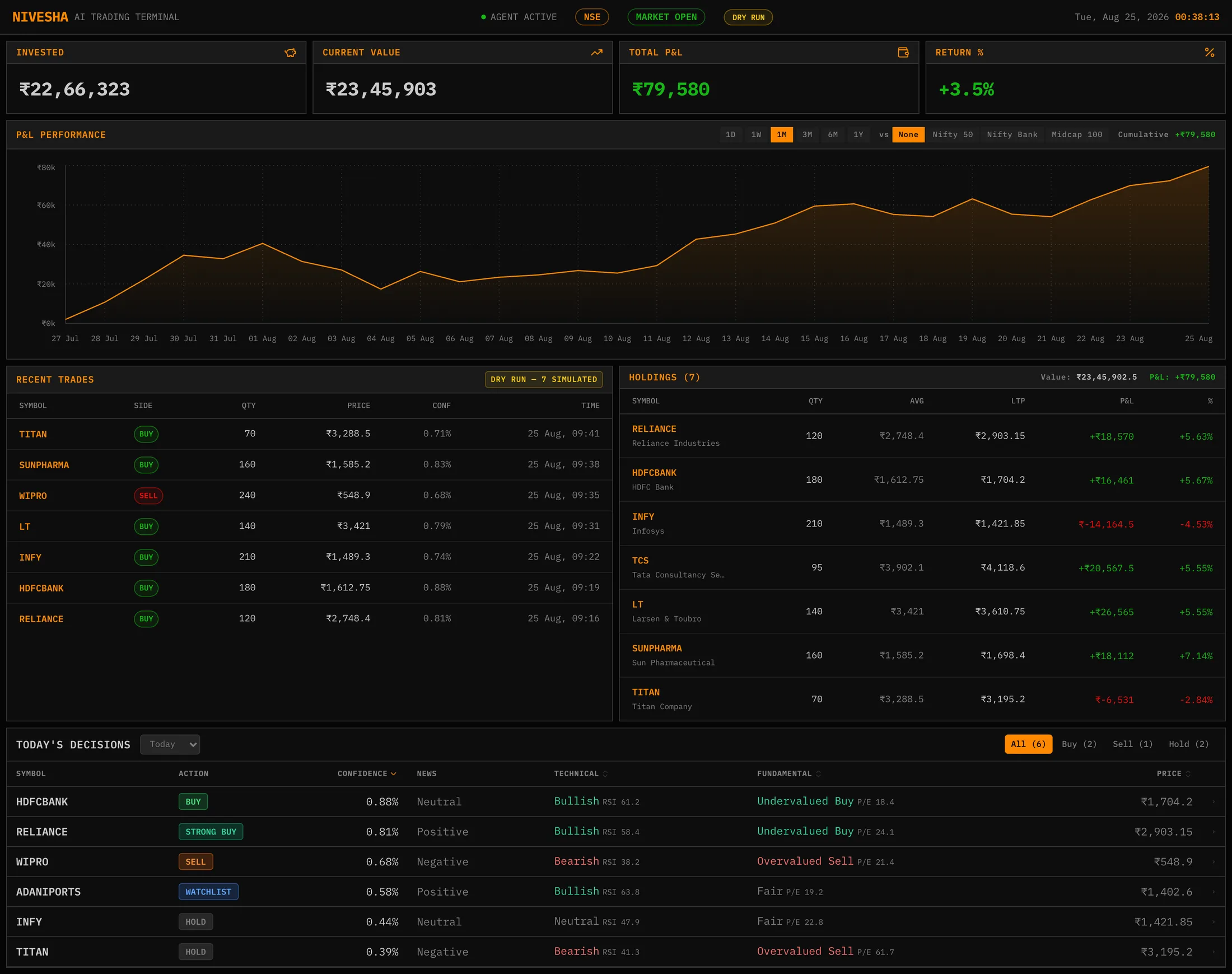The height and width of the screenshot is (974, 1232).
Task: Click the Dry Run – 7 Simulated badge
Action: click(x=543, y=379)
